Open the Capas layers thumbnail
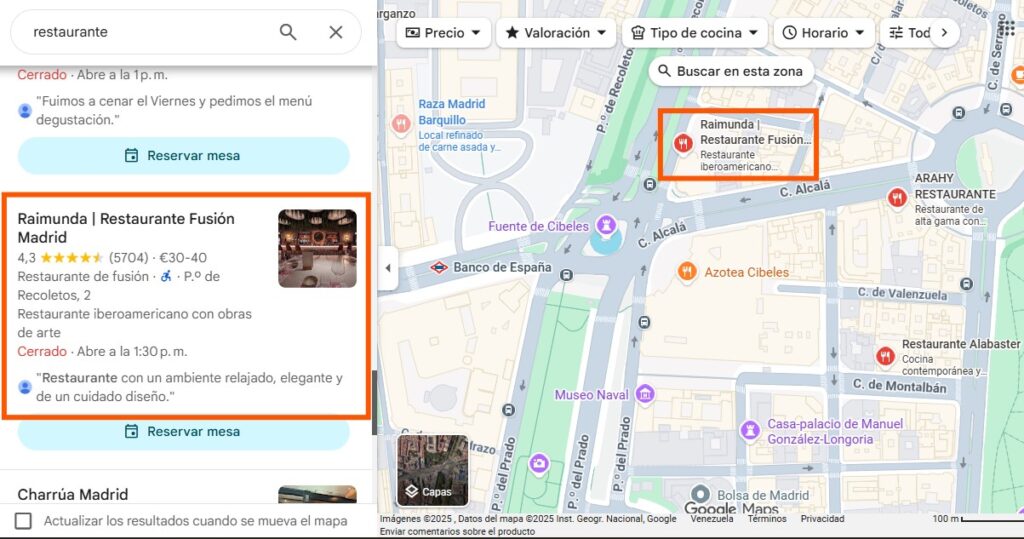 (x=432, y=471)
